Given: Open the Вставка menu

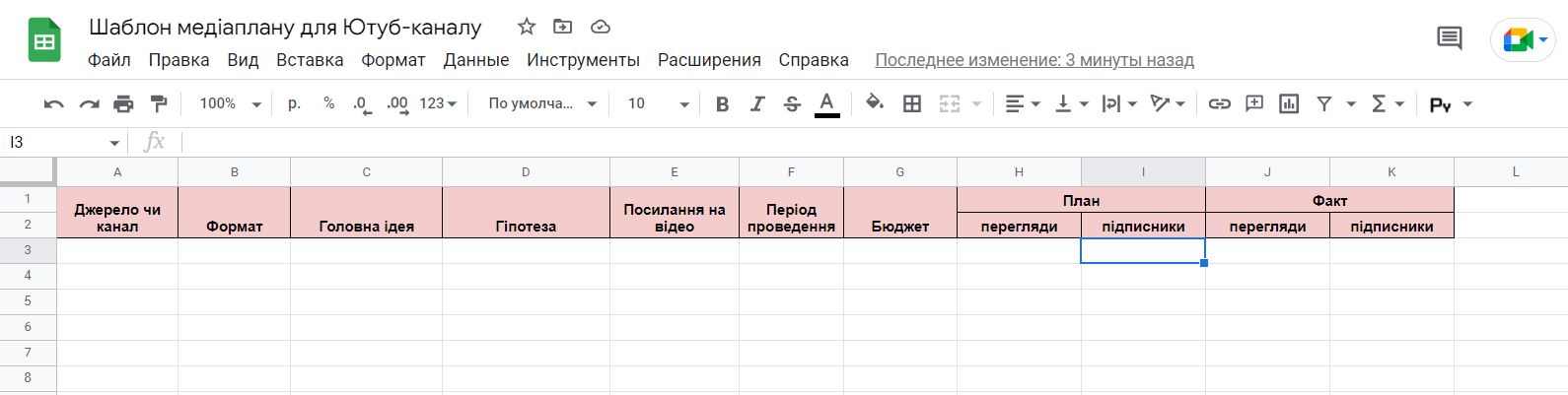Looking at the screenshot, I should pyautogui.click(x=310, y=60).
